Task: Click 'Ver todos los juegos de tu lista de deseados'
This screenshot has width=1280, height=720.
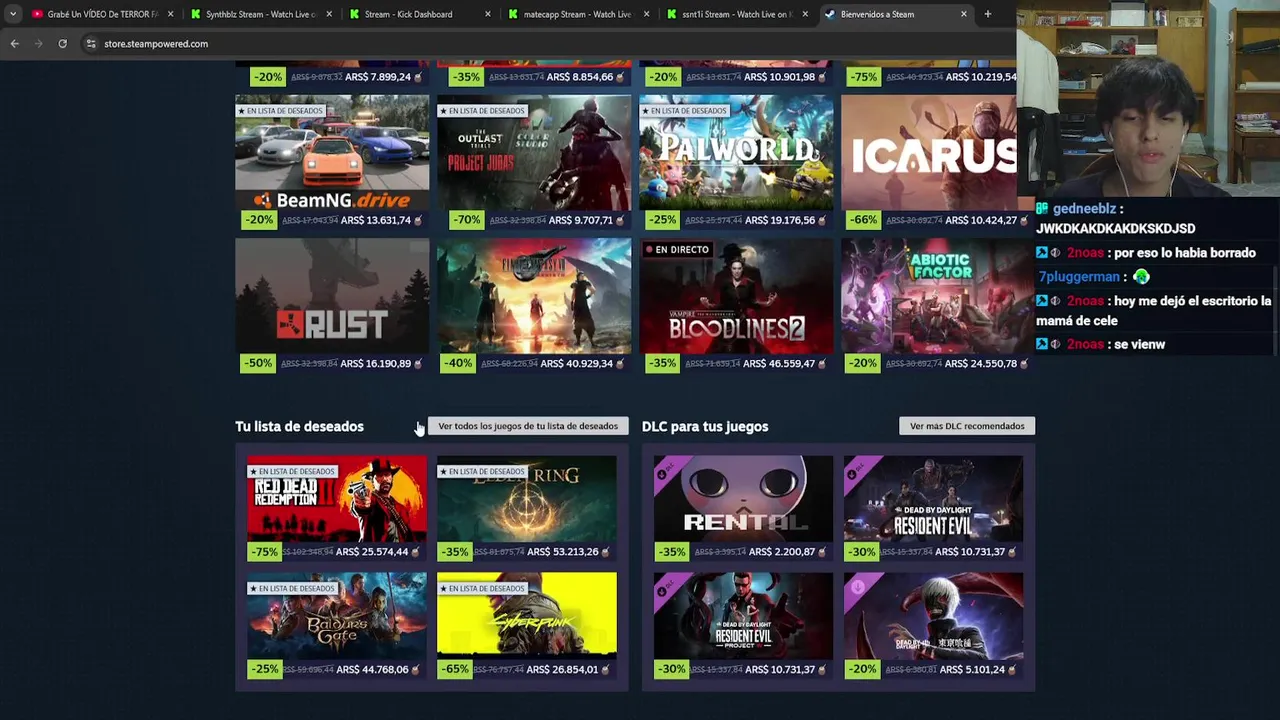Action: (x=528, y=426)
